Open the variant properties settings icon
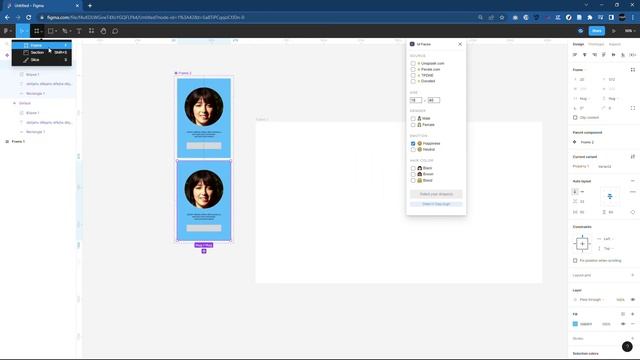This screenshot has height=360, width=640. pyautogui.click(x=633, y=157)
